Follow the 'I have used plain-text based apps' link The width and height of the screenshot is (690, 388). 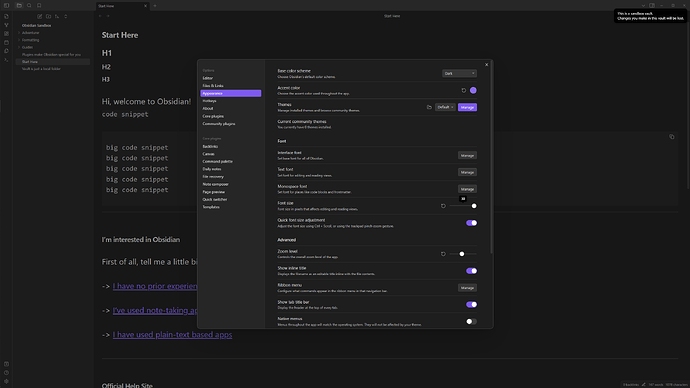172,335
